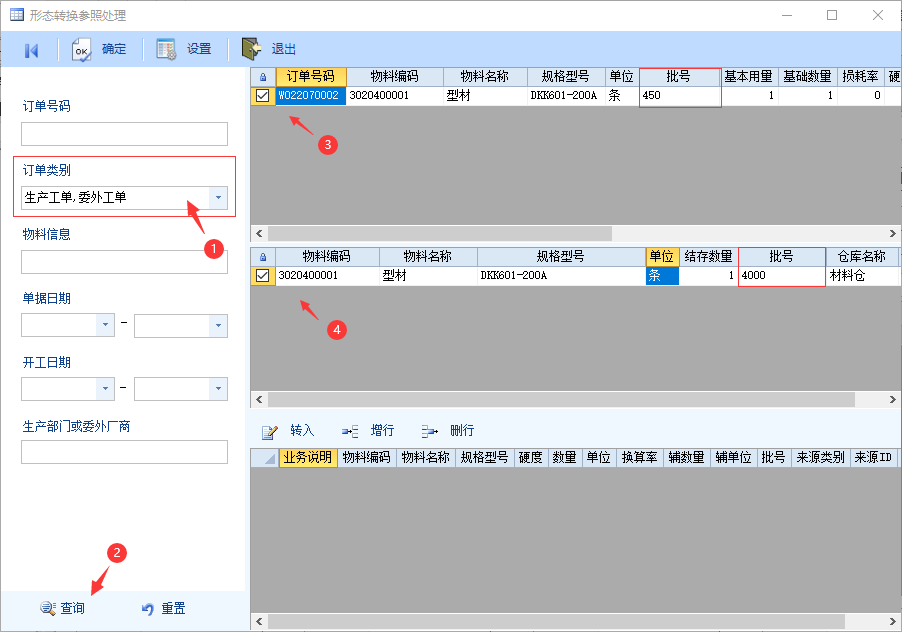Click stock grid horizontal scrollbar thumb
902x632 pixels.
(561, 399)
